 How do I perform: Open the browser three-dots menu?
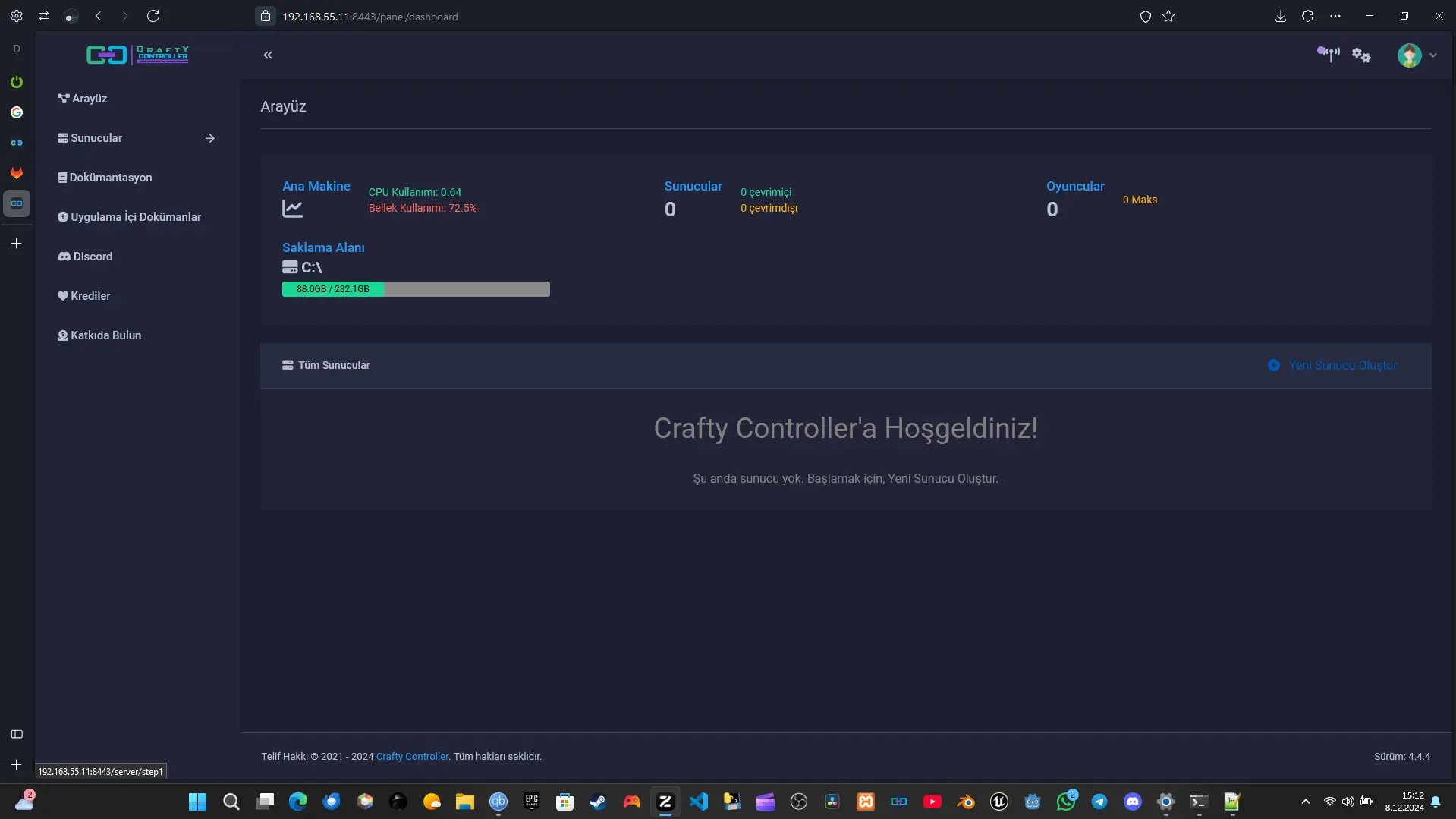pyautogui.click(x=1335, y=16)
